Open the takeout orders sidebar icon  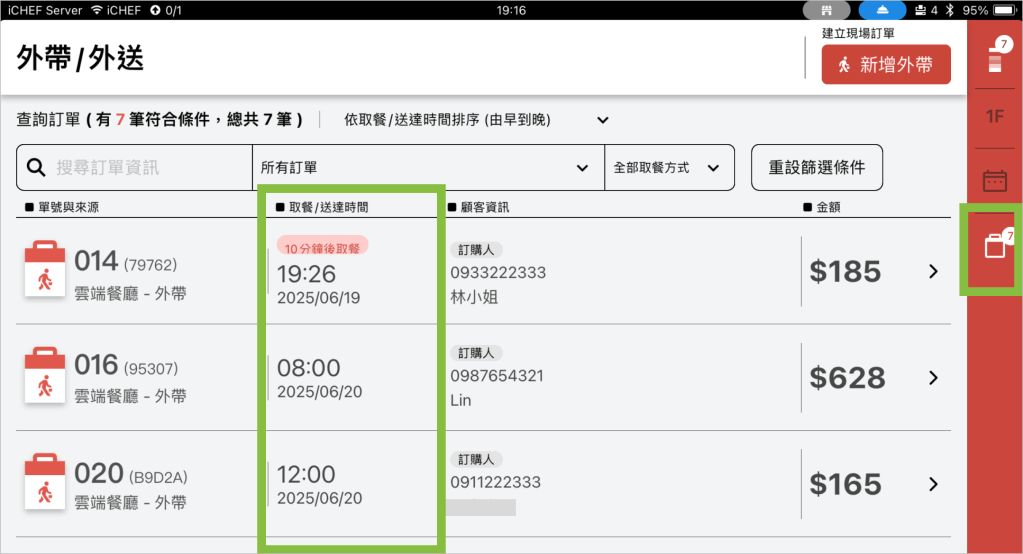(994, 245)
